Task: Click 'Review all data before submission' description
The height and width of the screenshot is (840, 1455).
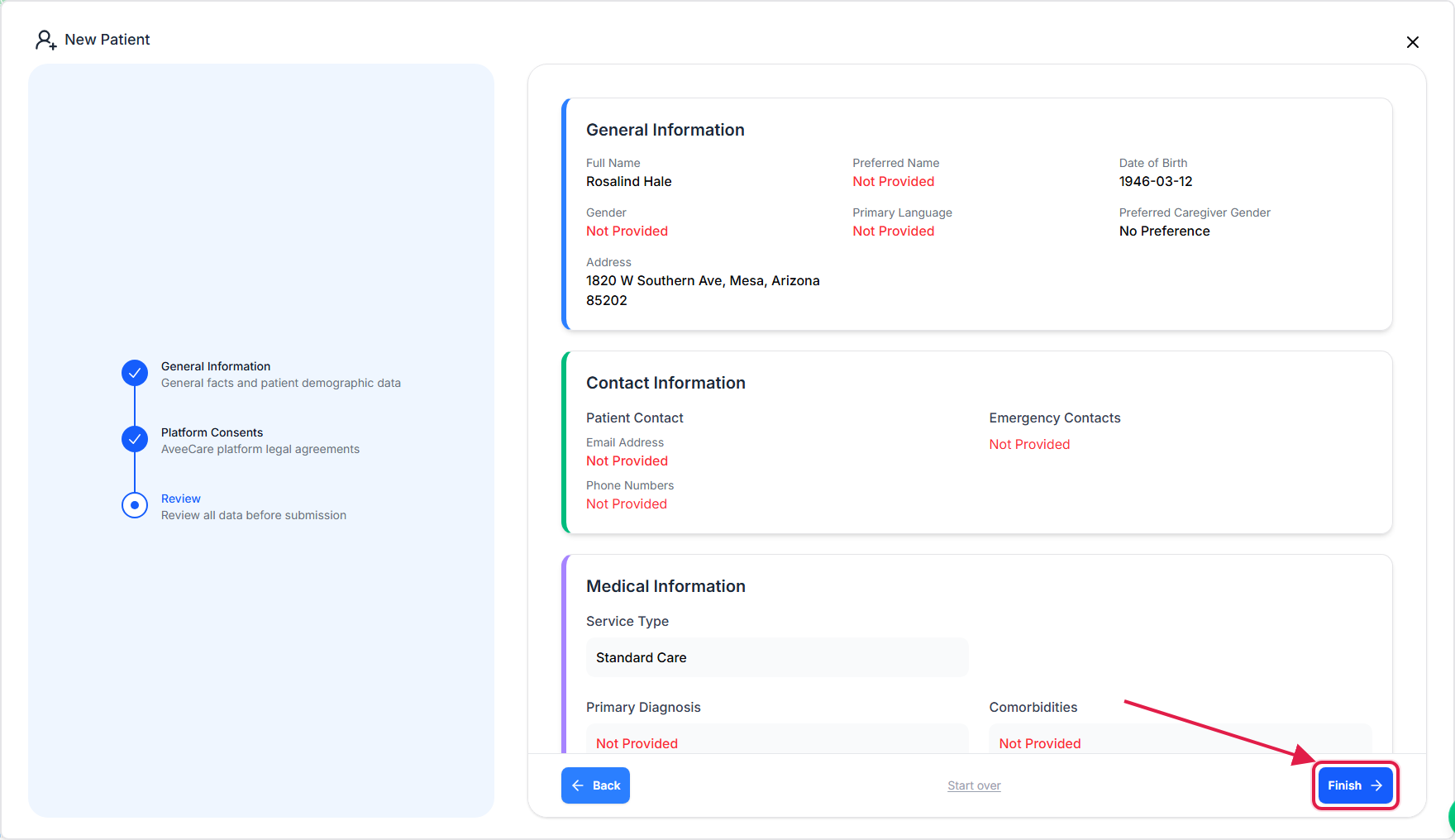Action: [x=253, y=515]
